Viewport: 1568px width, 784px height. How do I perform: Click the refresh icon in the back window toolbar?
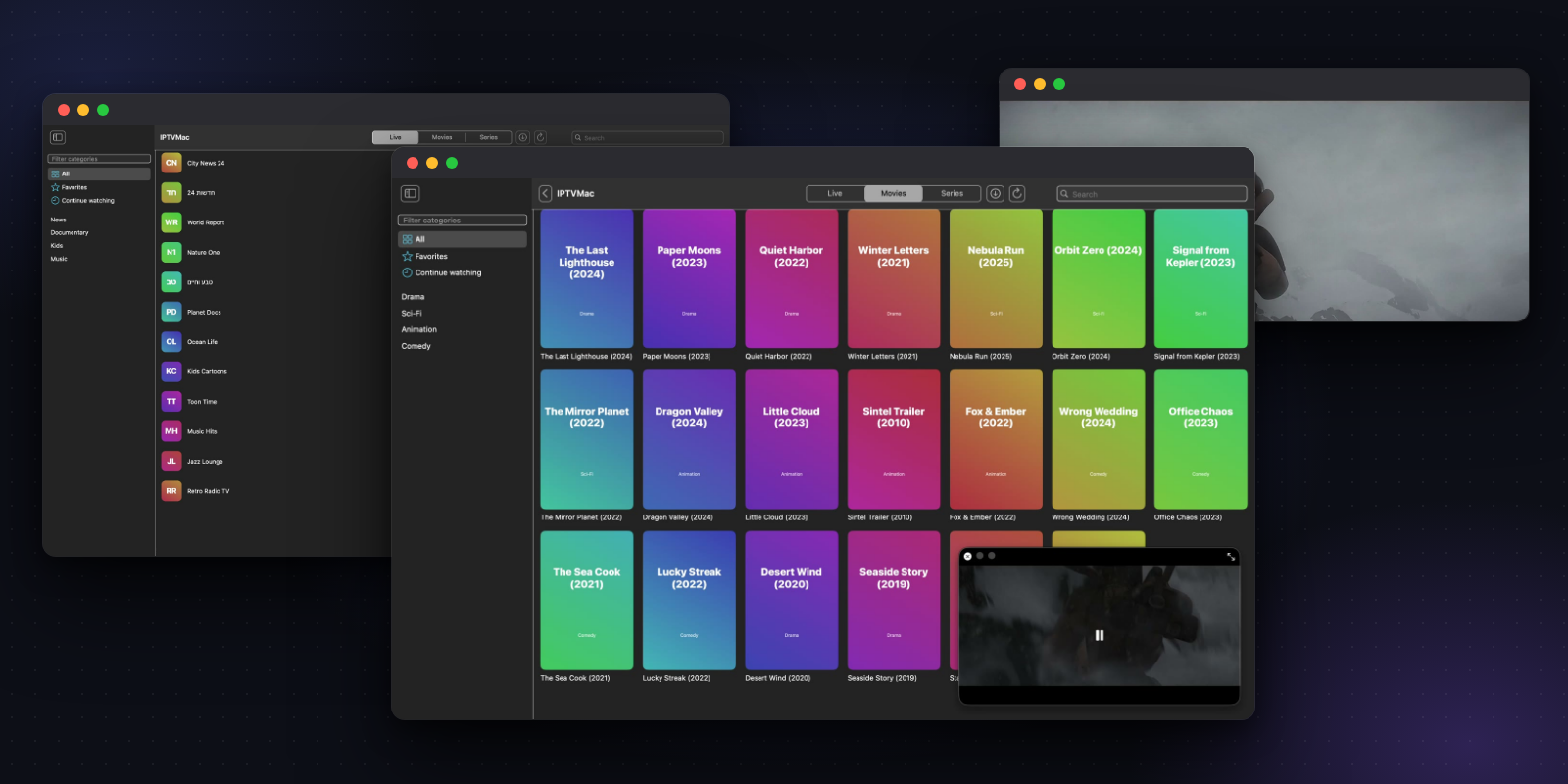pos(540,137)
